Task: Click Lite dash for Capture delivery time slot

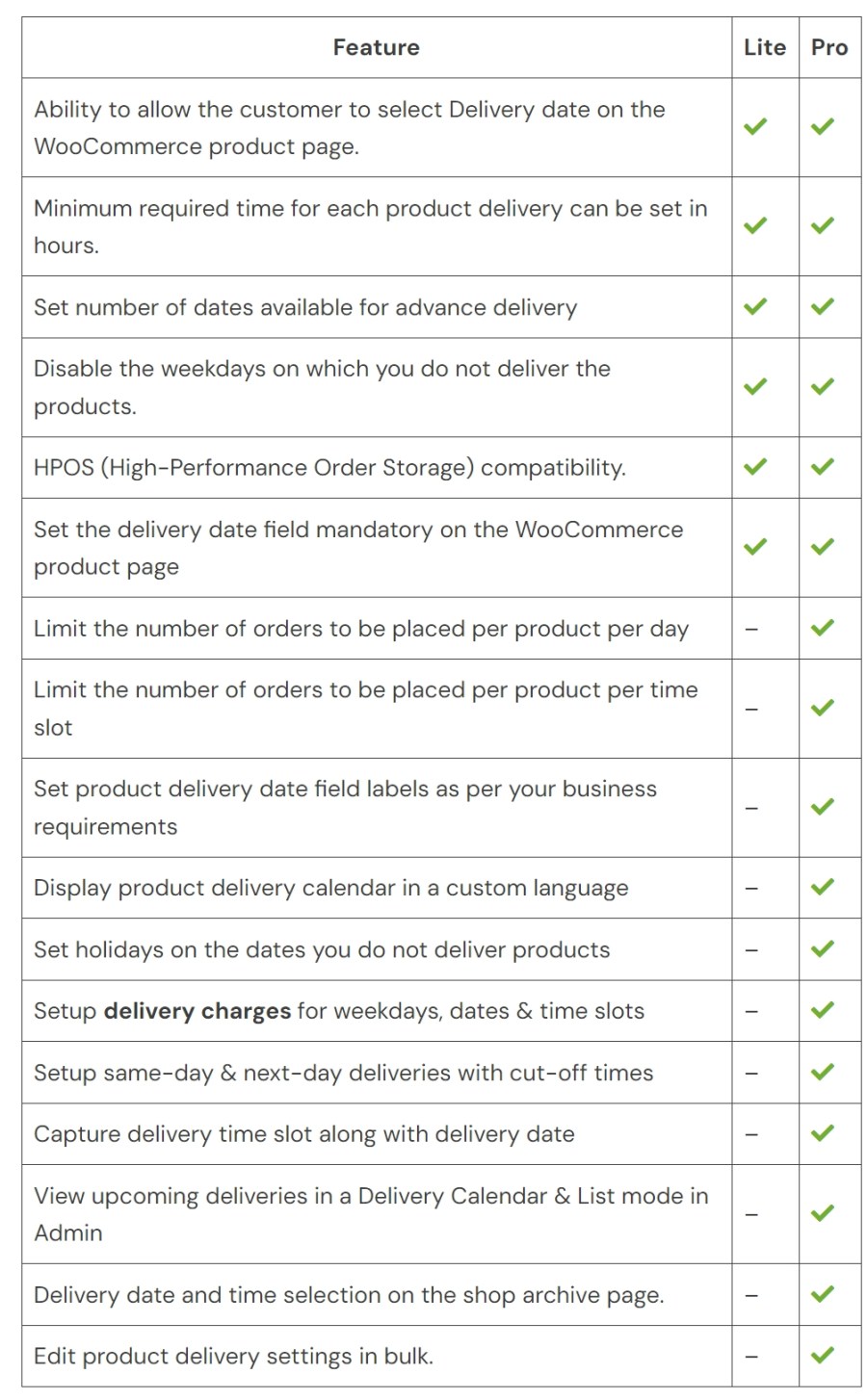Action: (752, 1135)
